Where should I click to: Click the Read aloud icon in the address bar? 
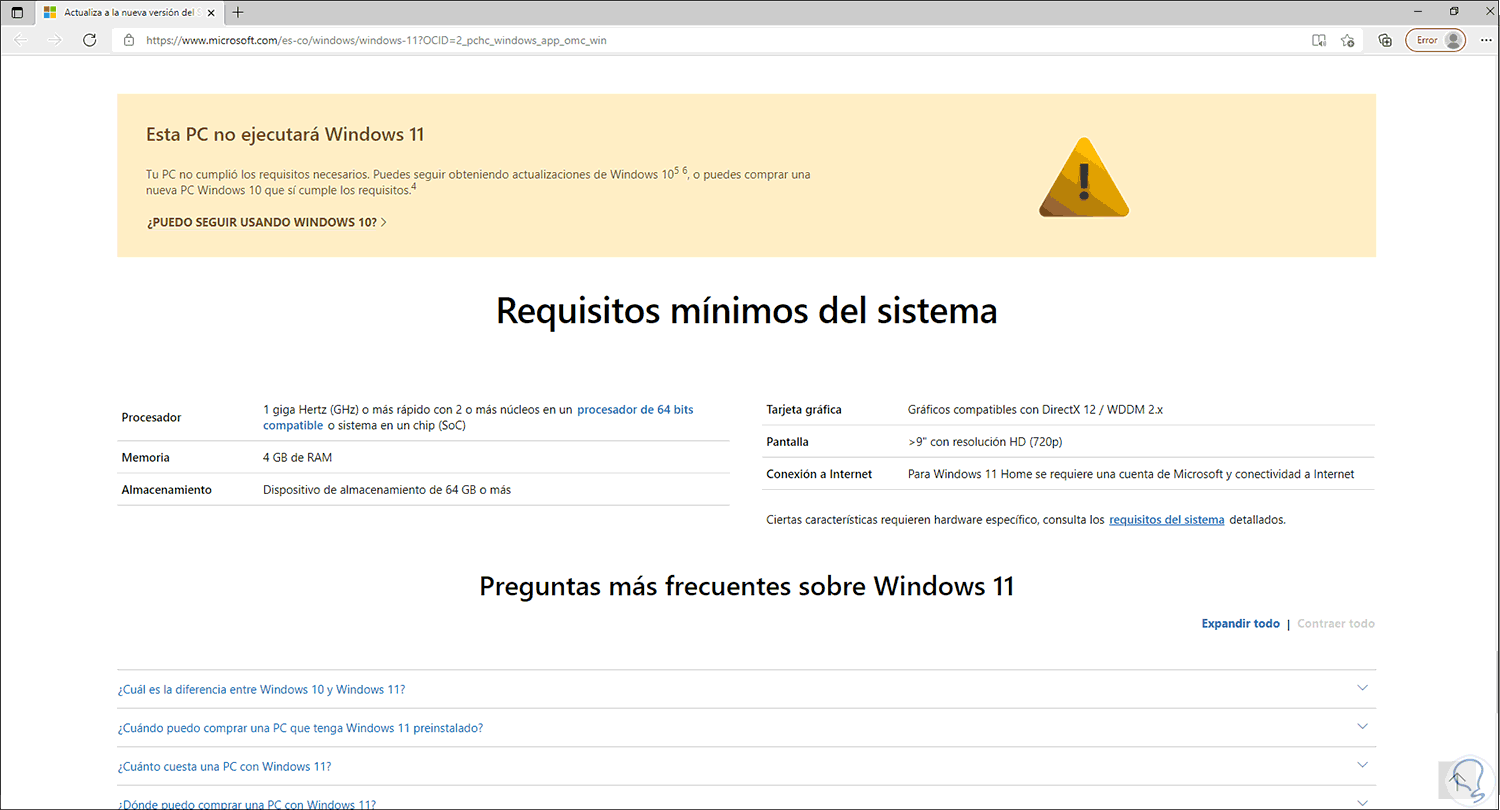pos(1319,40)
